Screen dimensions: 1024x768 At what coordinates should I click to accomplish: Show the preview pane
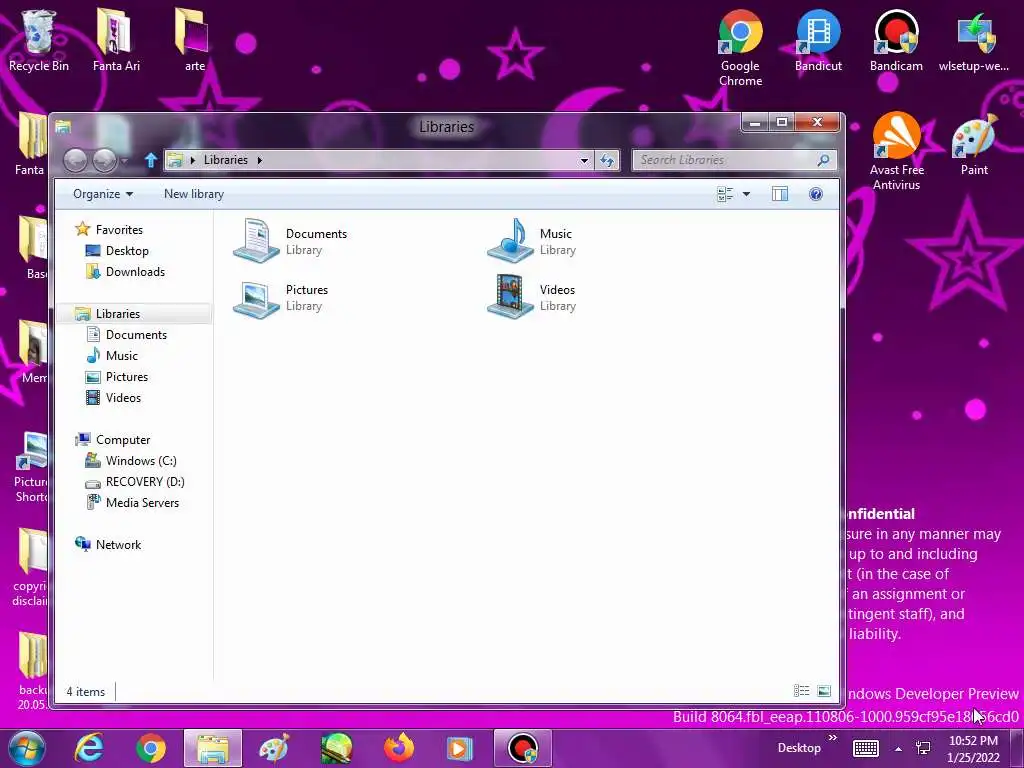pos(780,194)
